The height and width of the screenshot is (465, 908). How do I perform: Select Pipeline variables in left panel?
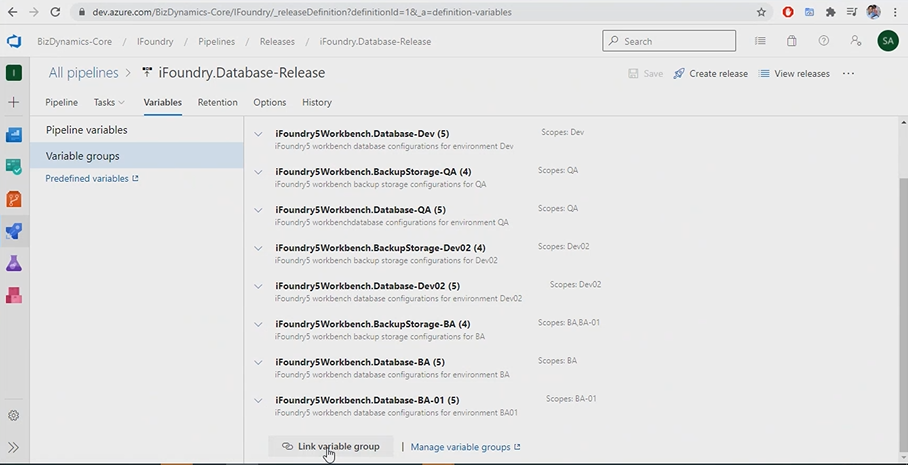click(x=137, y=130)
